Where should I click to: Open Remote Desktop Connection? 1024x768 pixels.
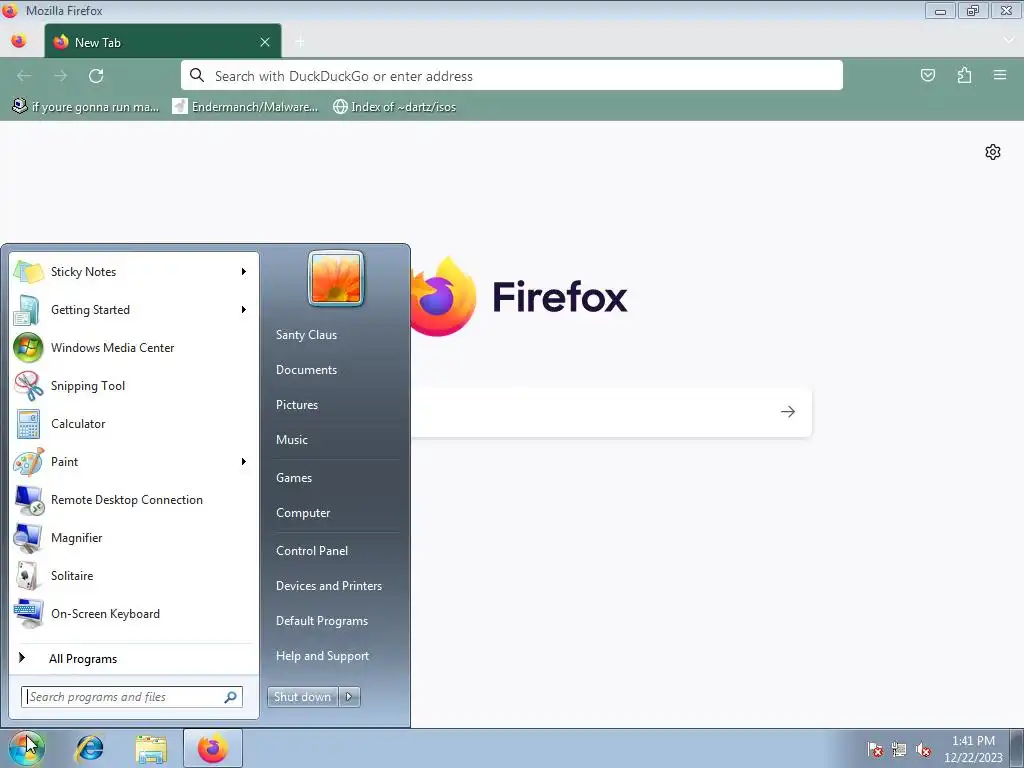click(133, 500)
